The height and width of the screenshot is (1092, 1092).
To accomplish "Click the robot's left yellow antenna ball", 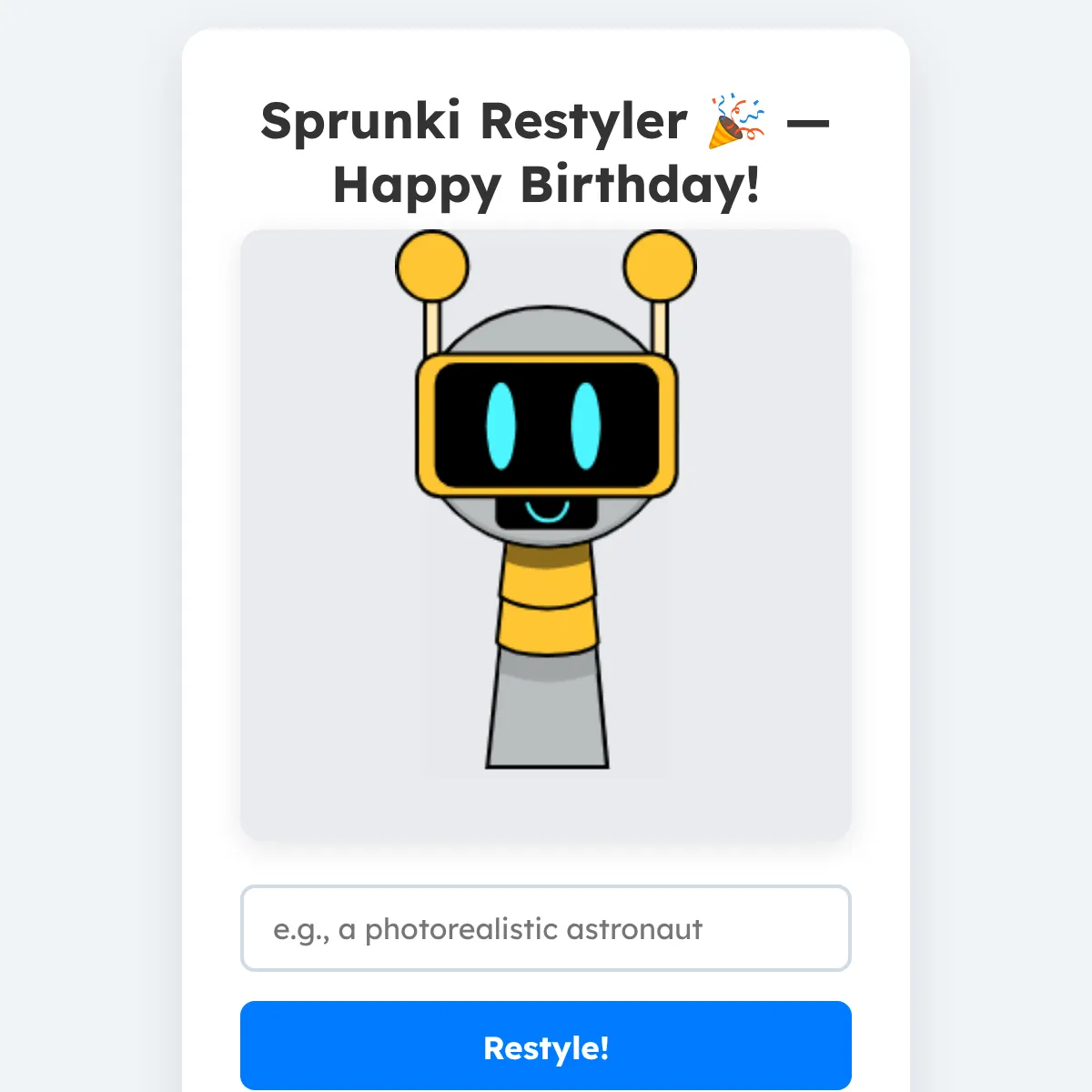I will (432, 267).
